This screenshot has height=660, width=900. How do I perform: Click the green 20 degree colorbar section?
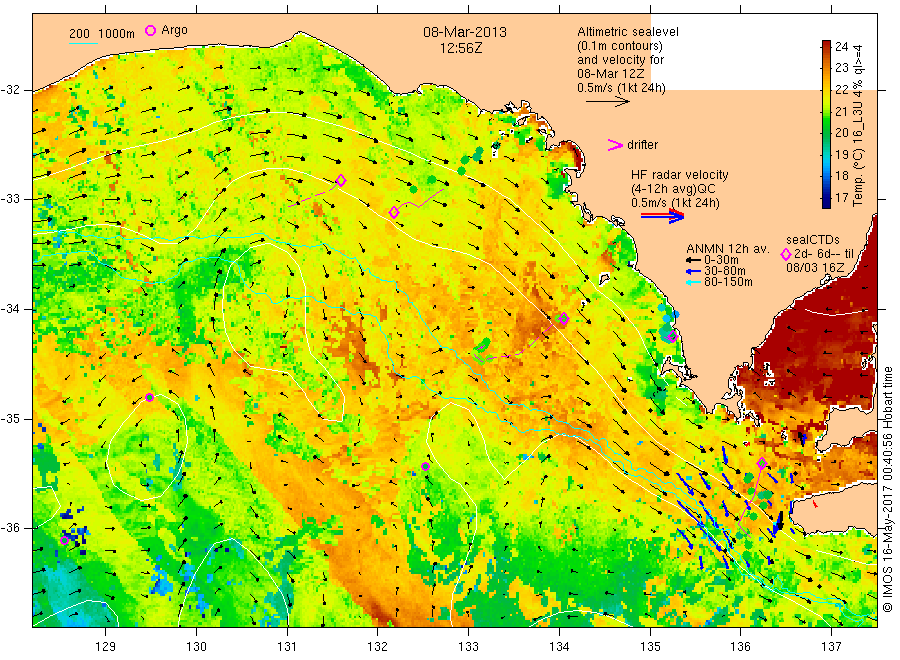[827, 132]
